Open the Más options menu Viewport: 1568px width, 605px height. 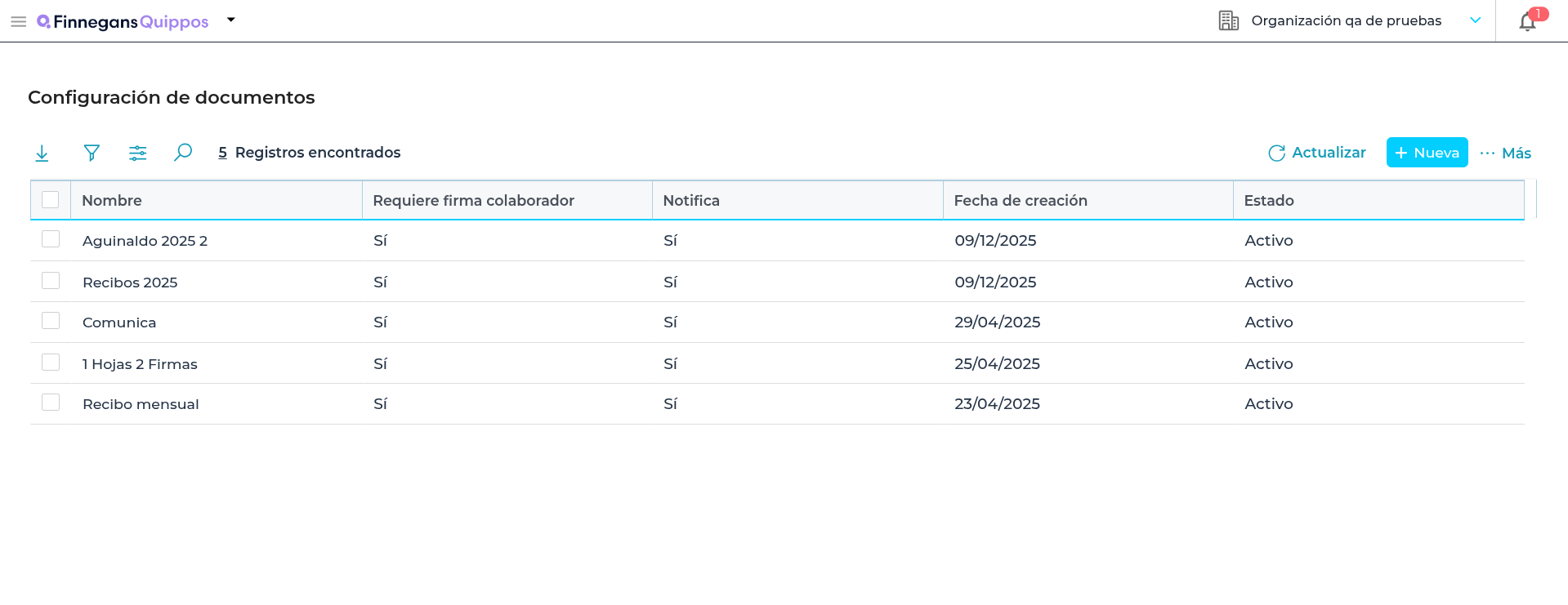pyautogui.click(x=1506, y=153)
